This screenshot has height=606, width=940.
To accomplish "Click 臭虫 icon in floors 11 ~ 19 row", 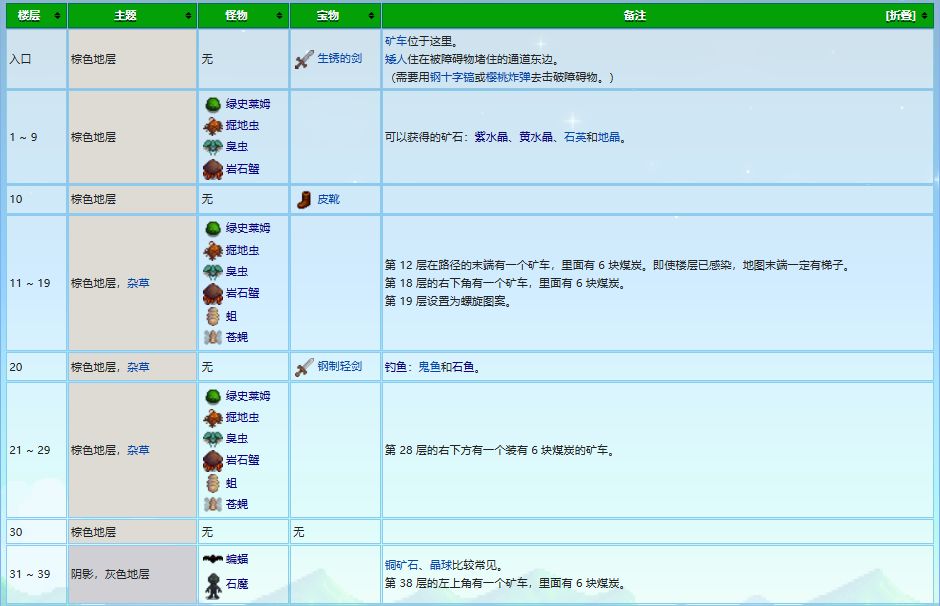I will (213, 272).
